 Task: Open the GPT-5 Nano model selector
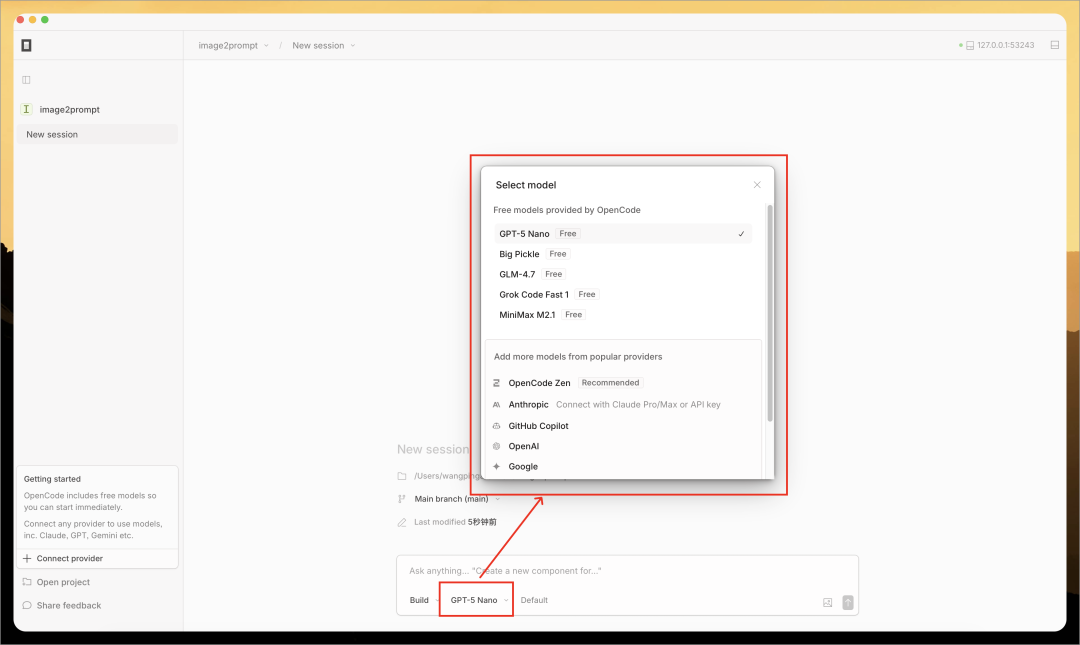479,600
